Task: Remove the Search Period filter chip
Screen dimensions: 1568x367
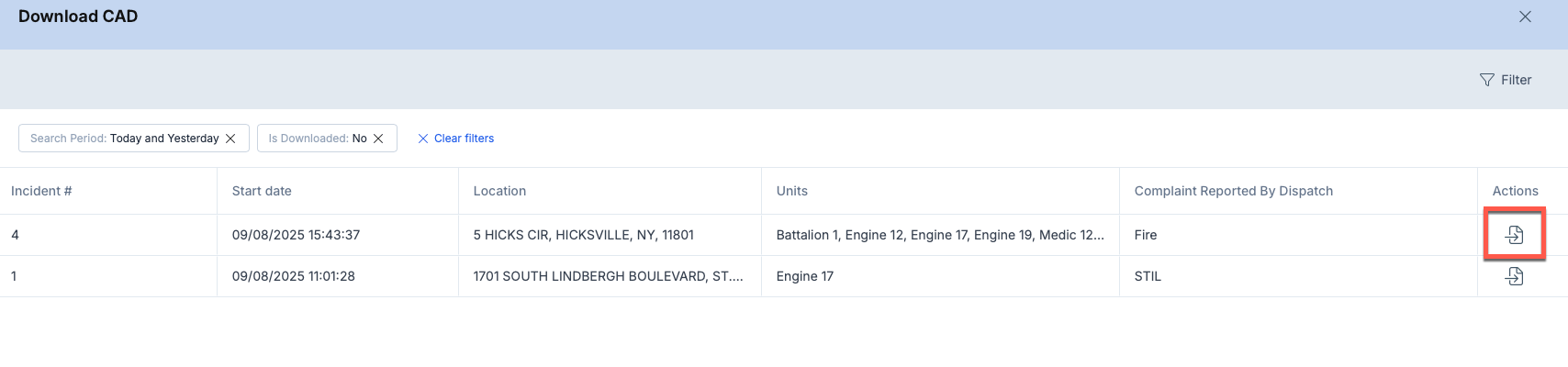Action: pos(230,139)
